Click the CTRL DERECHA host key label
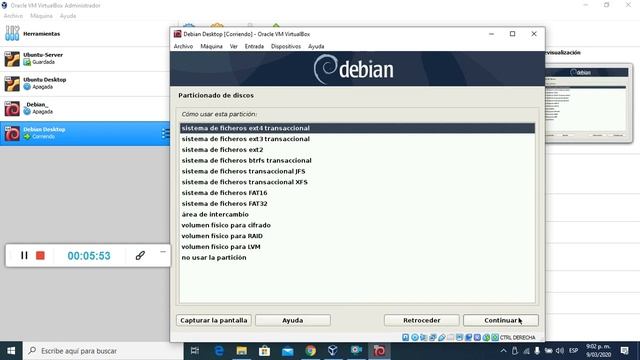Viewport: 640px width, 360px height. (x=518, y=338)
